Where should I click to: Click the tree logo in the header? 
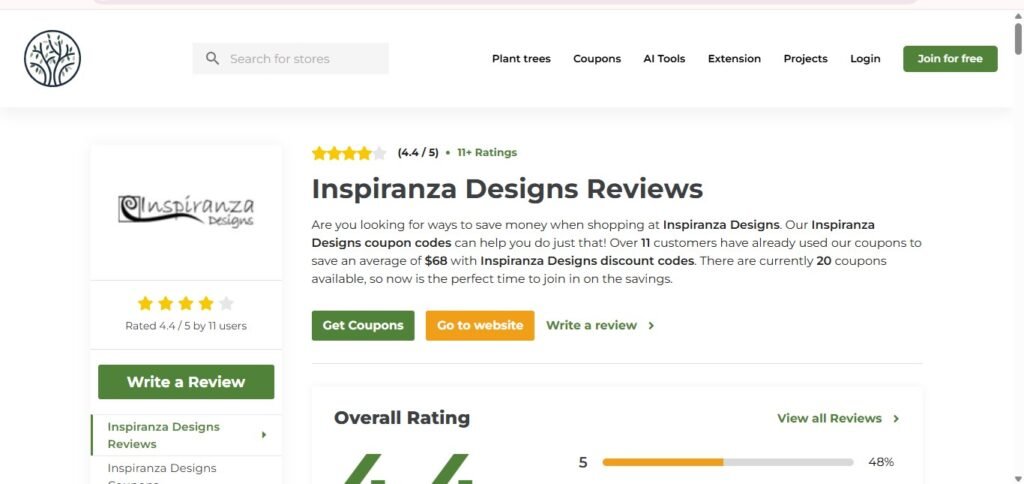(x=52, y=59)
